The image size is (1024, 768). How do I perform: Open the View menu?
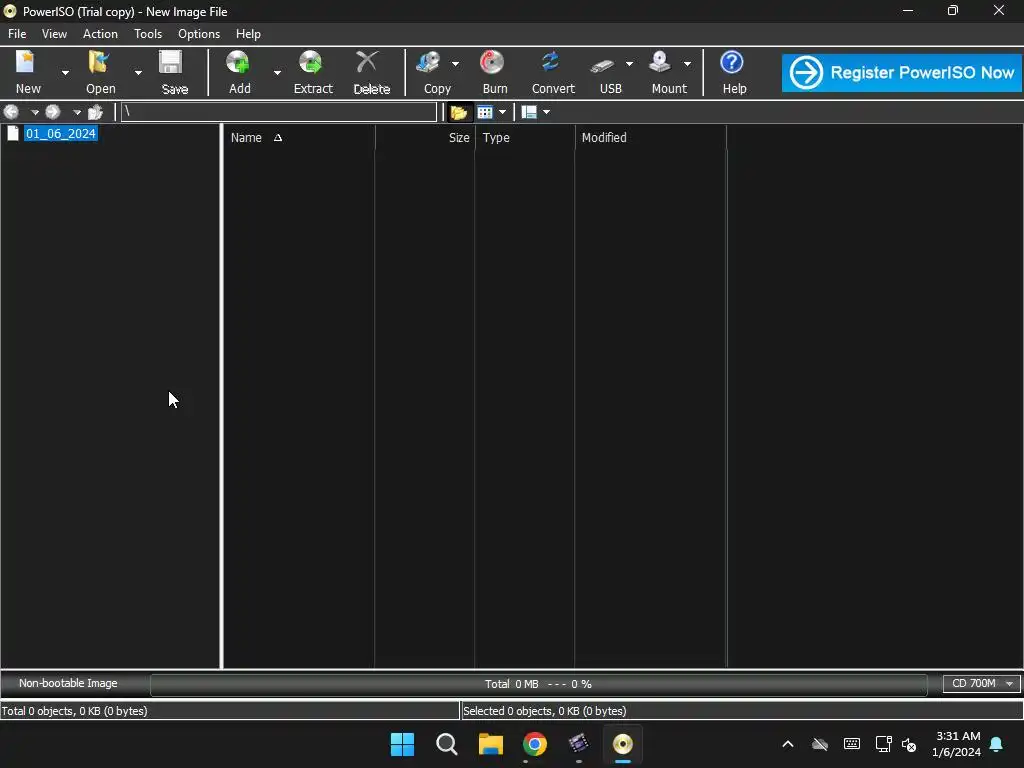pos(54,34)
